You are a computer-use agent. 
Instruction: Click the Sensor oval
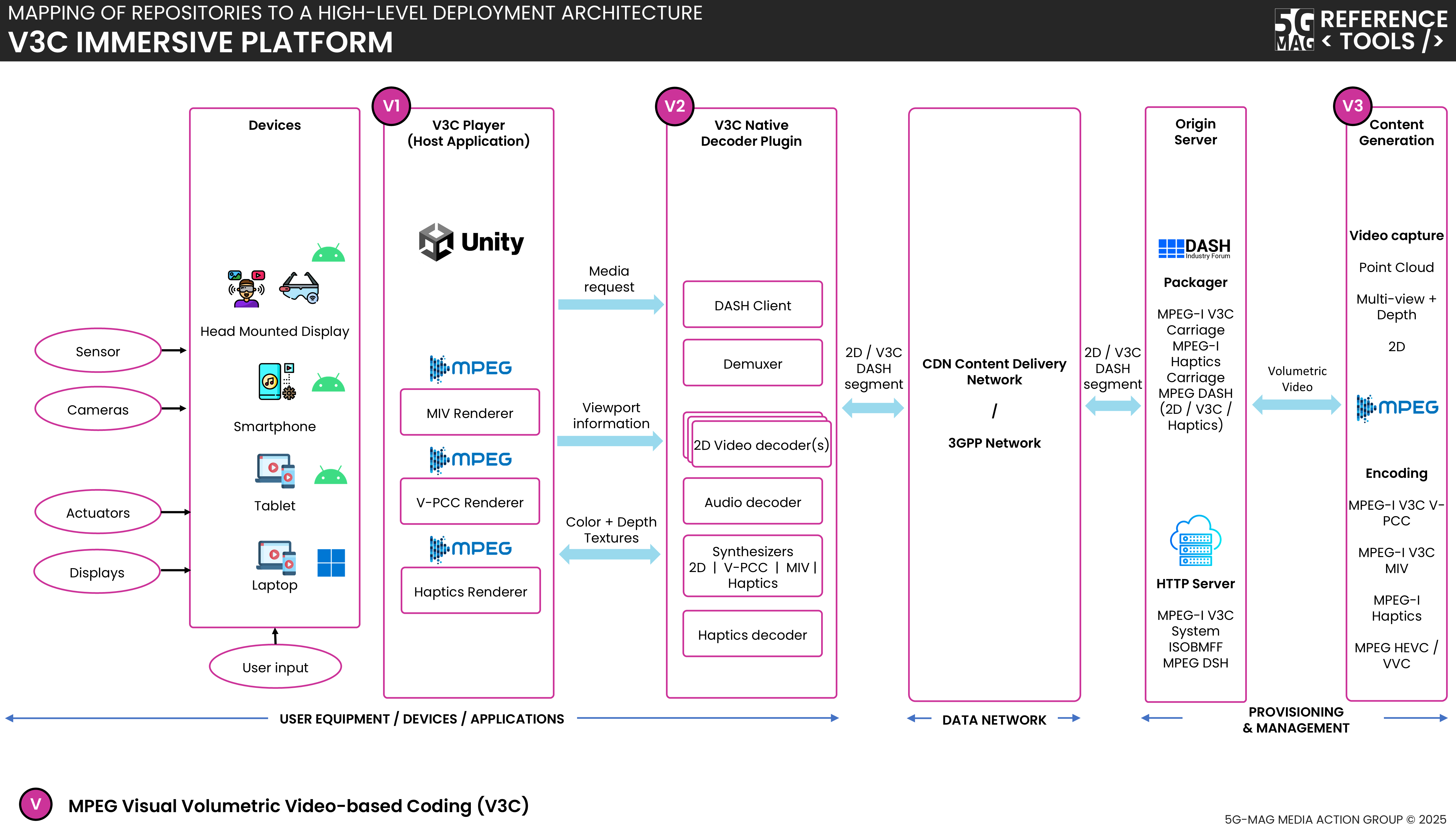tap(98, 351)
